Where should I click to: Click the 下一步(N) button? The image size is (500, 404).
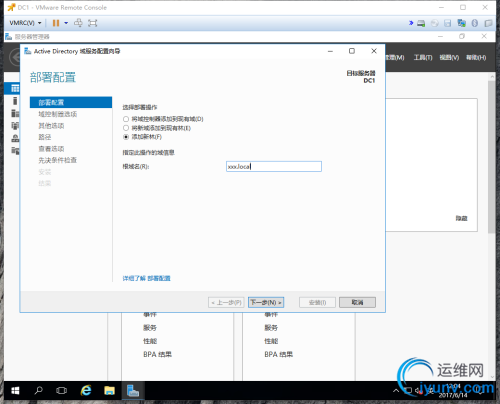tap(266, 302)
